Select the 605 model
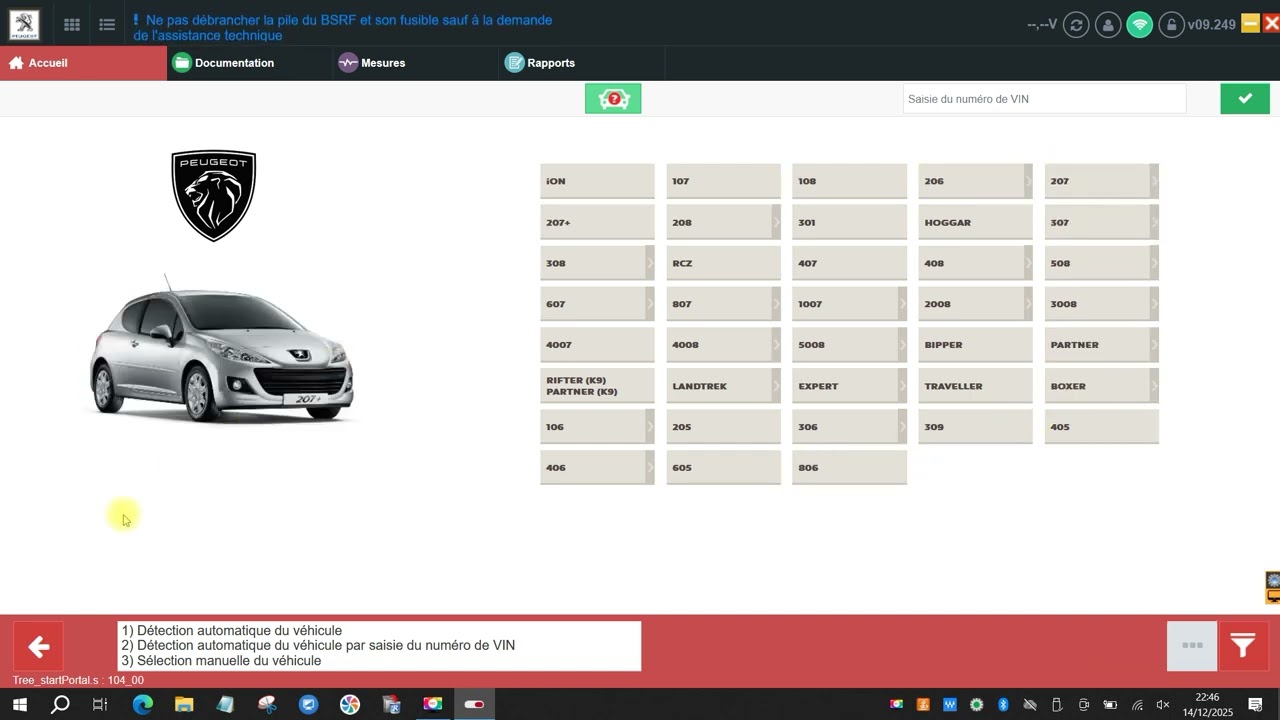The image size is (1280, 720). [x=723, y=468]
